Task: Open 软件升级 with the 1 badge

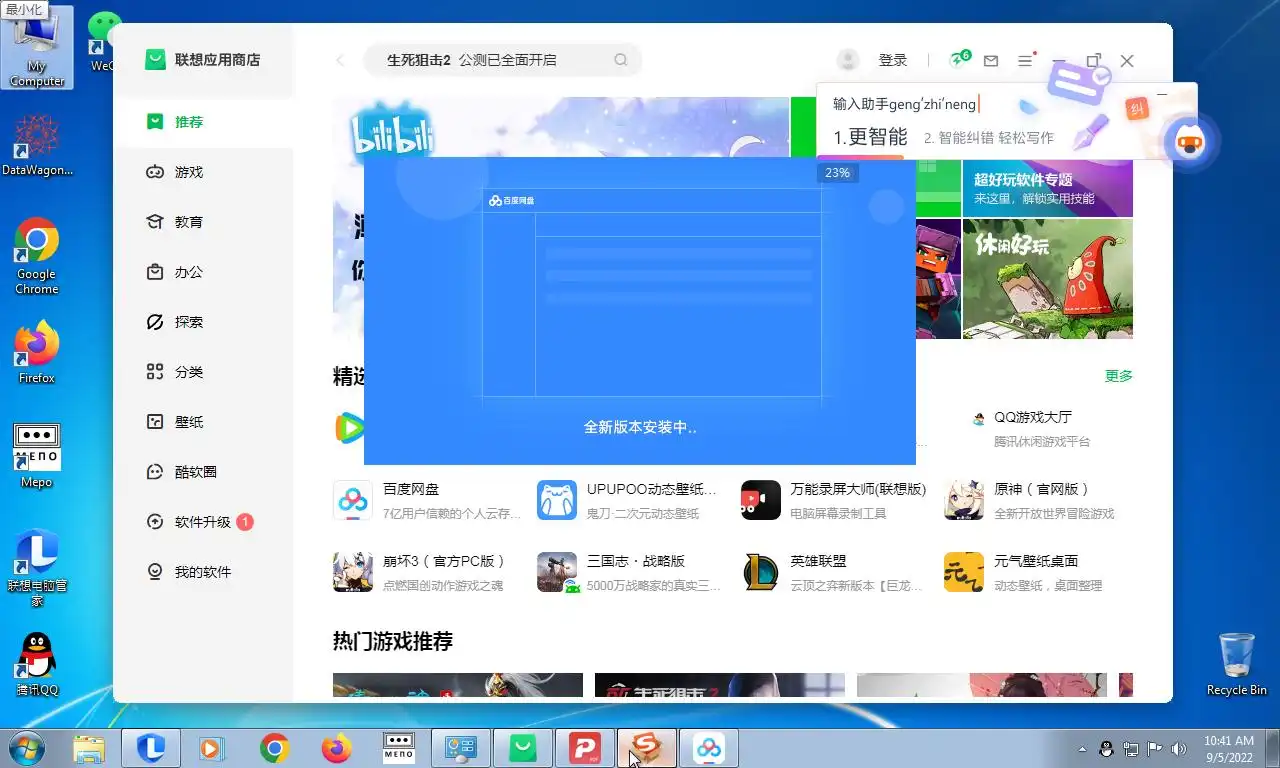Action: coord(203,522)
